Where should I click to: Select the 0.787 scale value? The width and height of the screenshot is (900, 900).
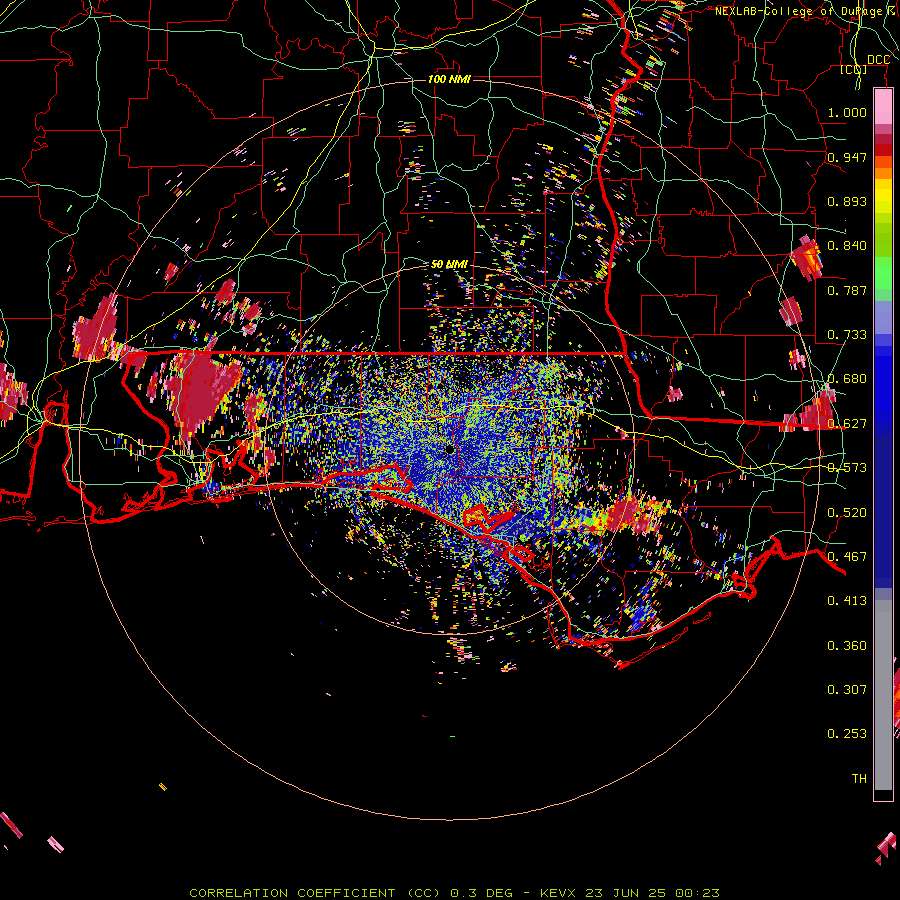847,290
